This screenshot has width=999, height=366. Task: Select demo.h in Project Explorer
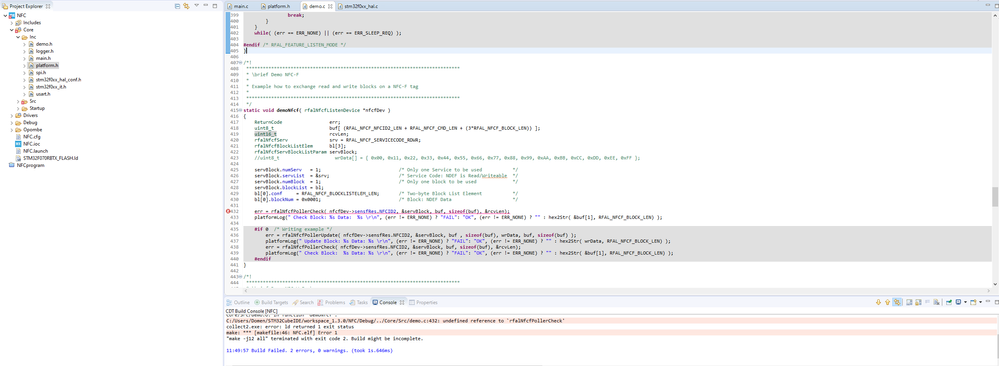44,44
